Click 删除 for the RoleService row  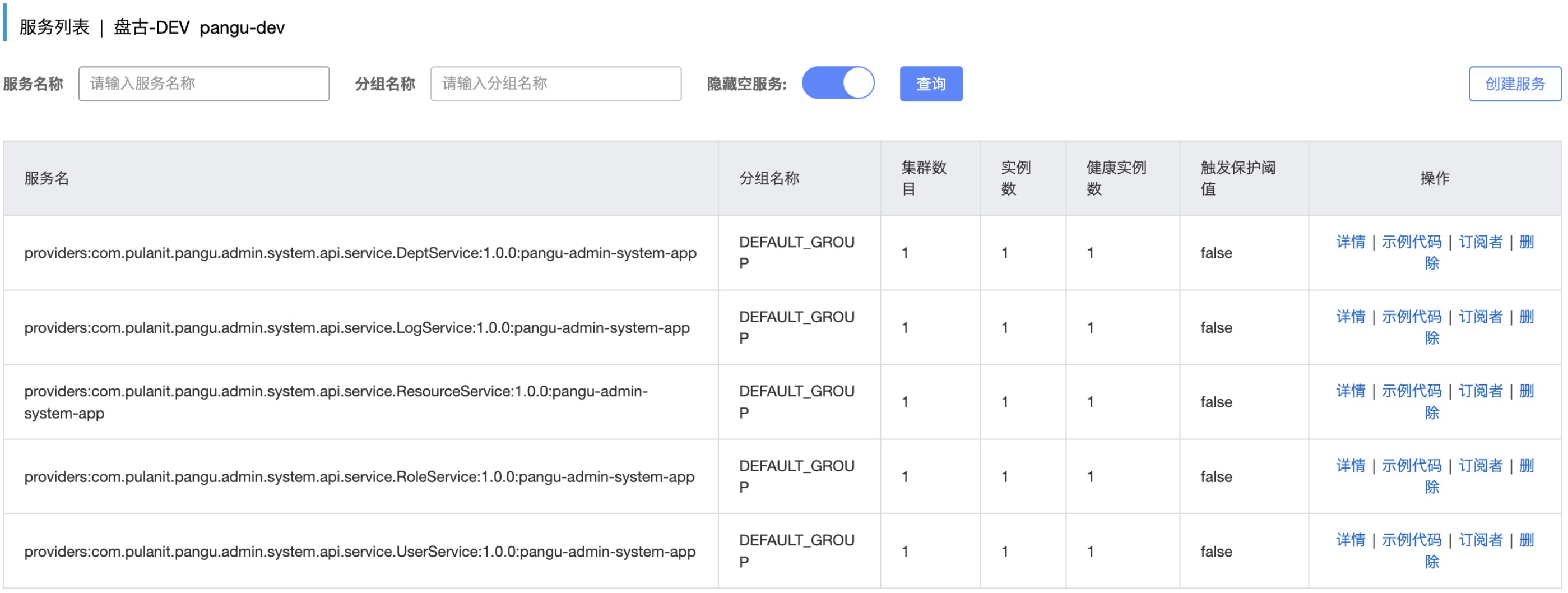(x=1526, y=466)
